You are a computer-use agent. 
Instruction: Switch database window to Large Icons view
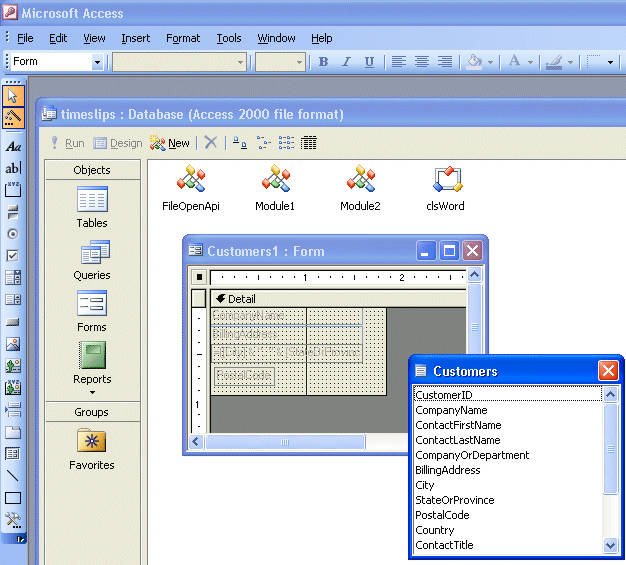pos(240,143)
